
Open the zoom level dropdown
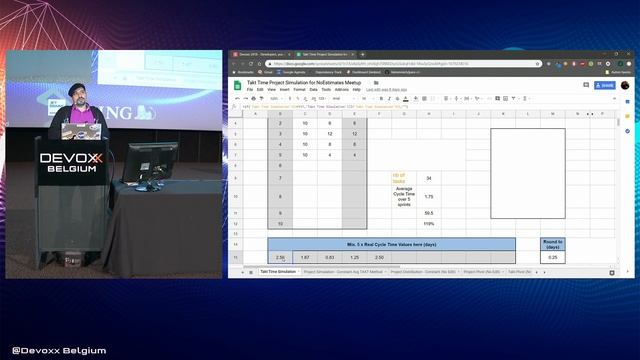tap(276, 98)
